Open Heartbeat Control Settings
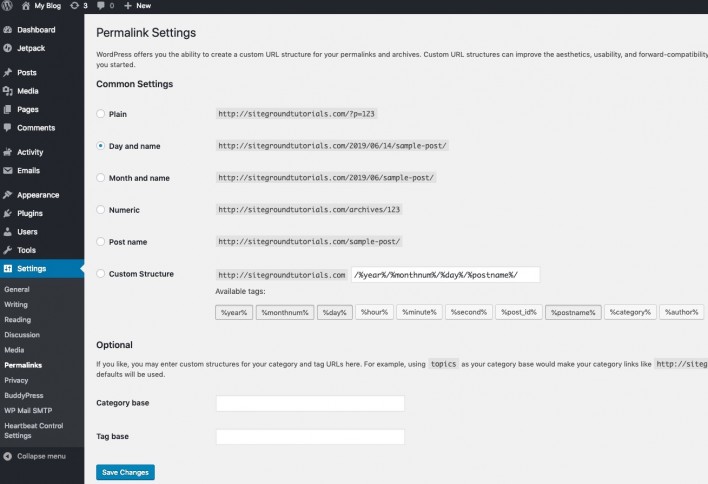 34,431
